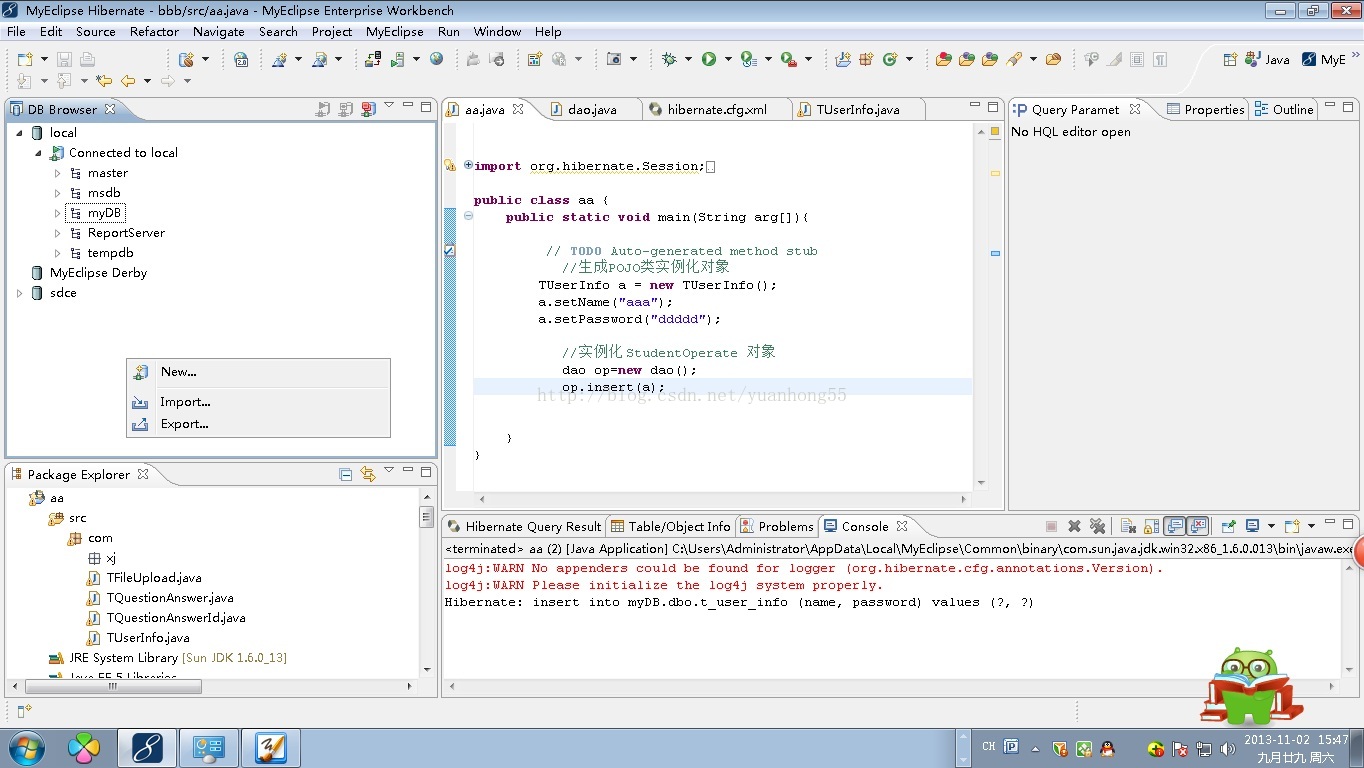This screenshot has height=768, width=1364.
Task: Choose New... from context menu
Action: click(258, 372)
